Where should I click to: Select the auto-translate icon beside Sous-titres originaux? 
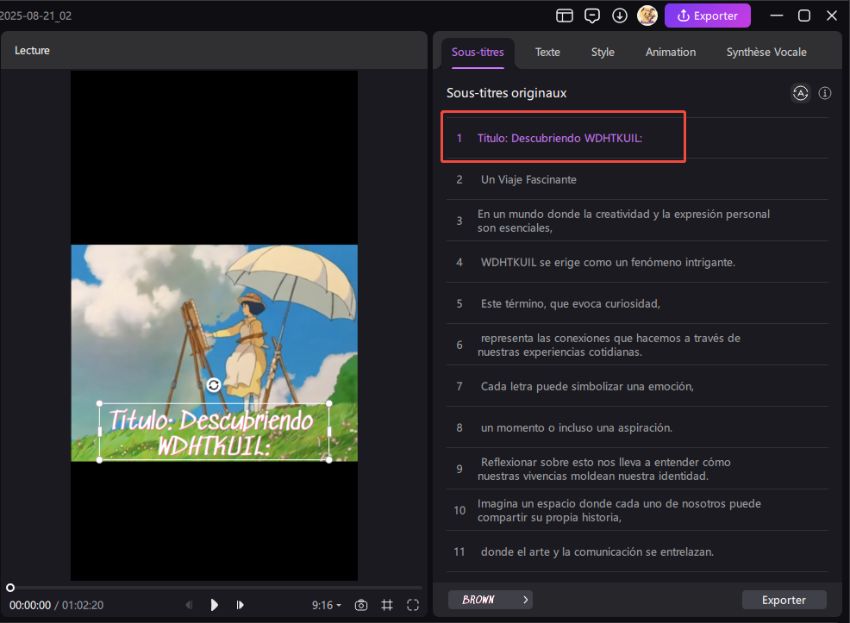[800, 92]
